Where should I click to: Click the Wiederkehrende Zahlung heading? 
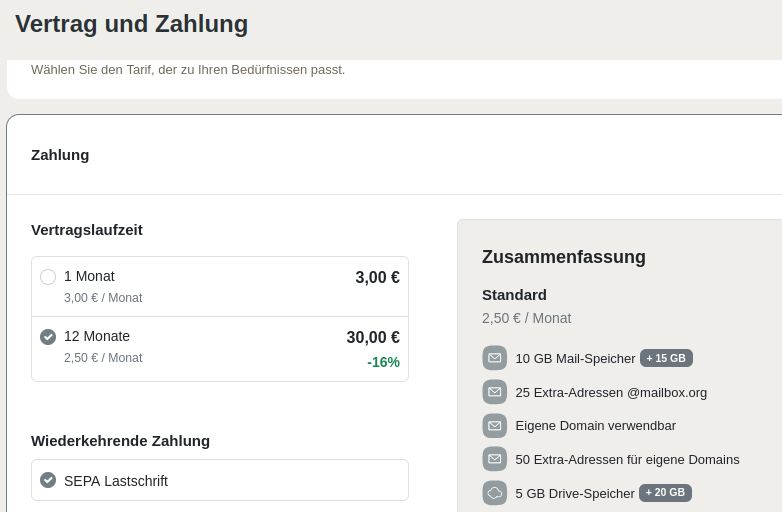click(x=120, y=441)
